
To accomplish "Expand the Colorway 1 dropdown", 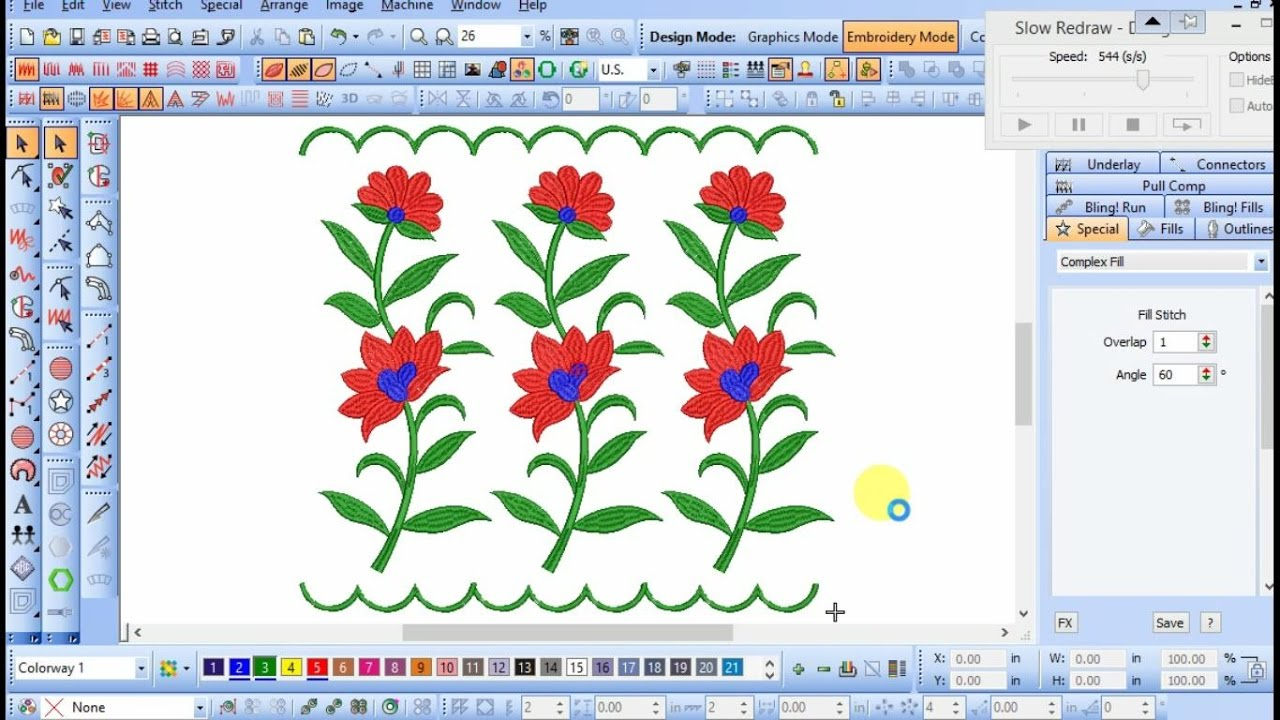I will [140, 668].
